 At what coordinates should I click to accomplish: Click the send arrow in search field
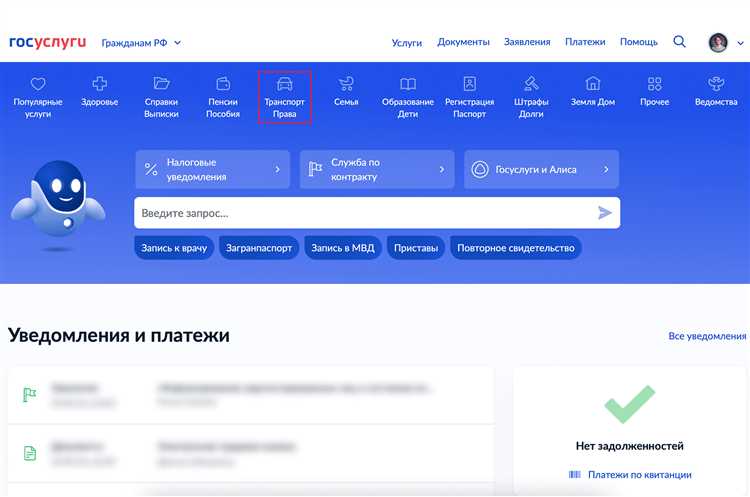click(x=604, y=213)
